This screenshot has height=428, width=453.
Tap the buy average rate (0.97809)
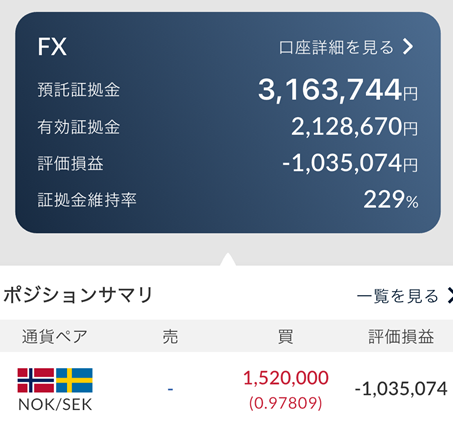(286, 403)
